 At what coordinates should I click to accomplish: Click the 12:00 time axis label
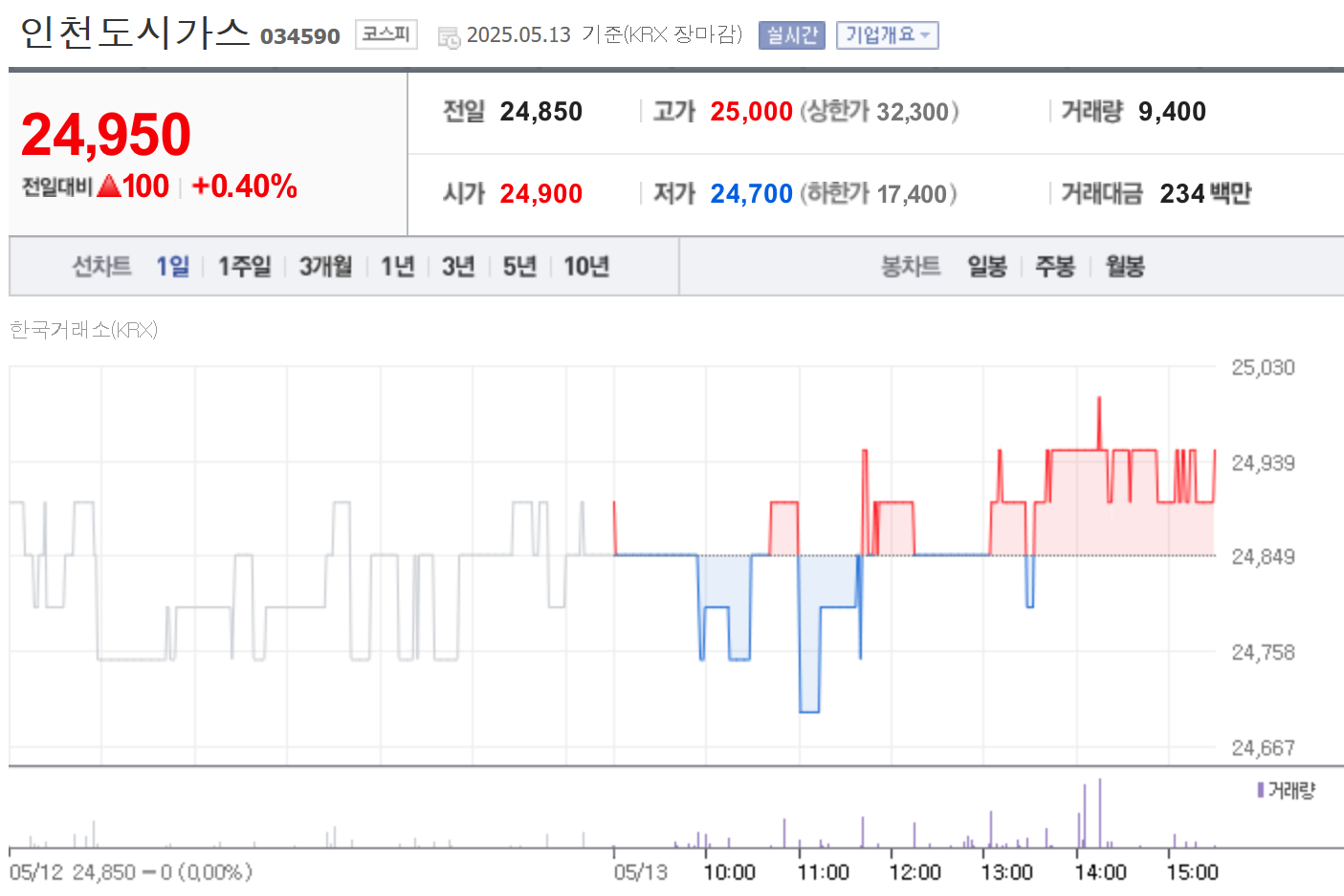click(915, 872)
